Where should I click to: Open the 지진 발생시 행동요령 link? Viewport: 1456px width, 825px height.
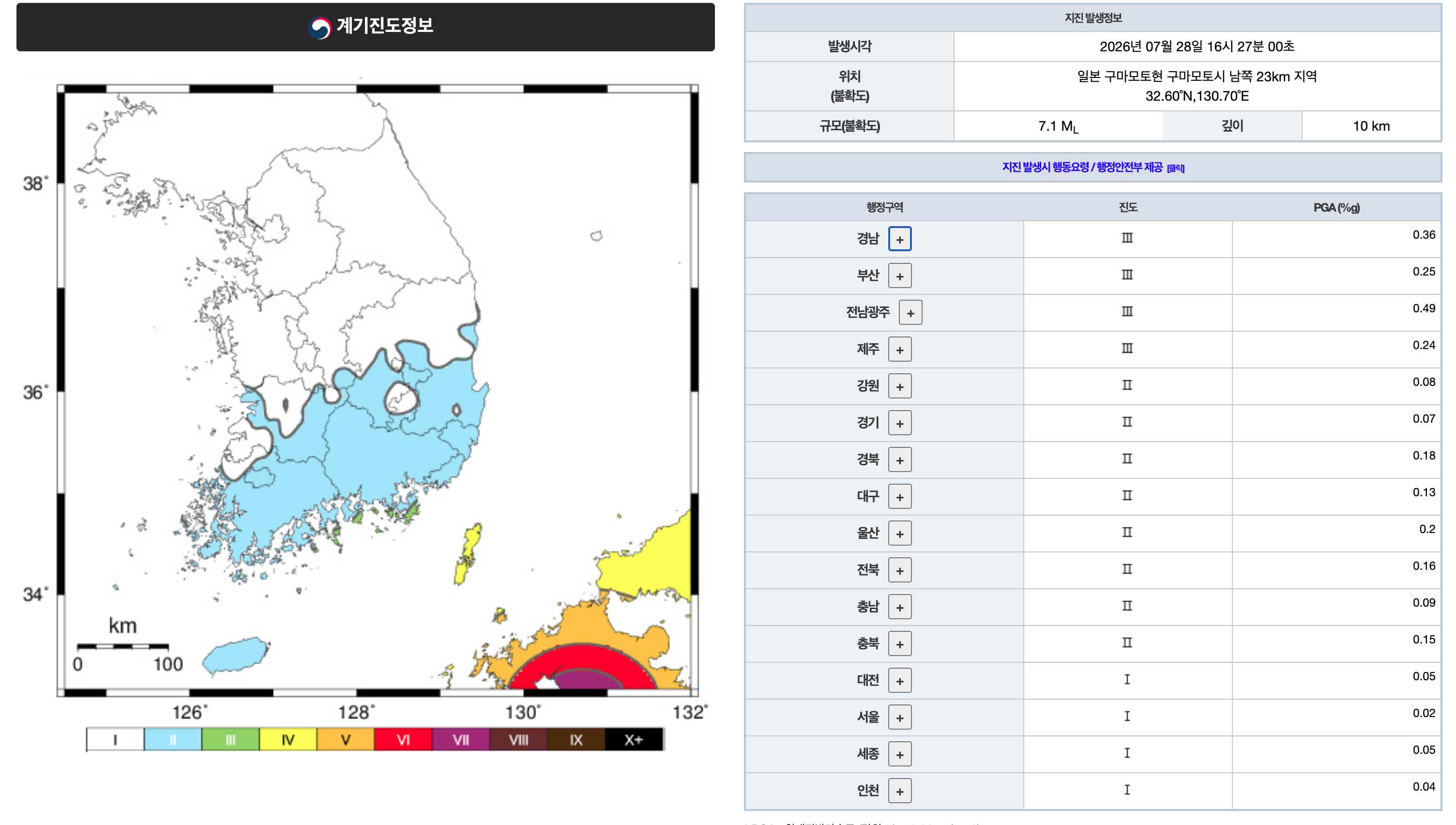tap(1092, 167)
